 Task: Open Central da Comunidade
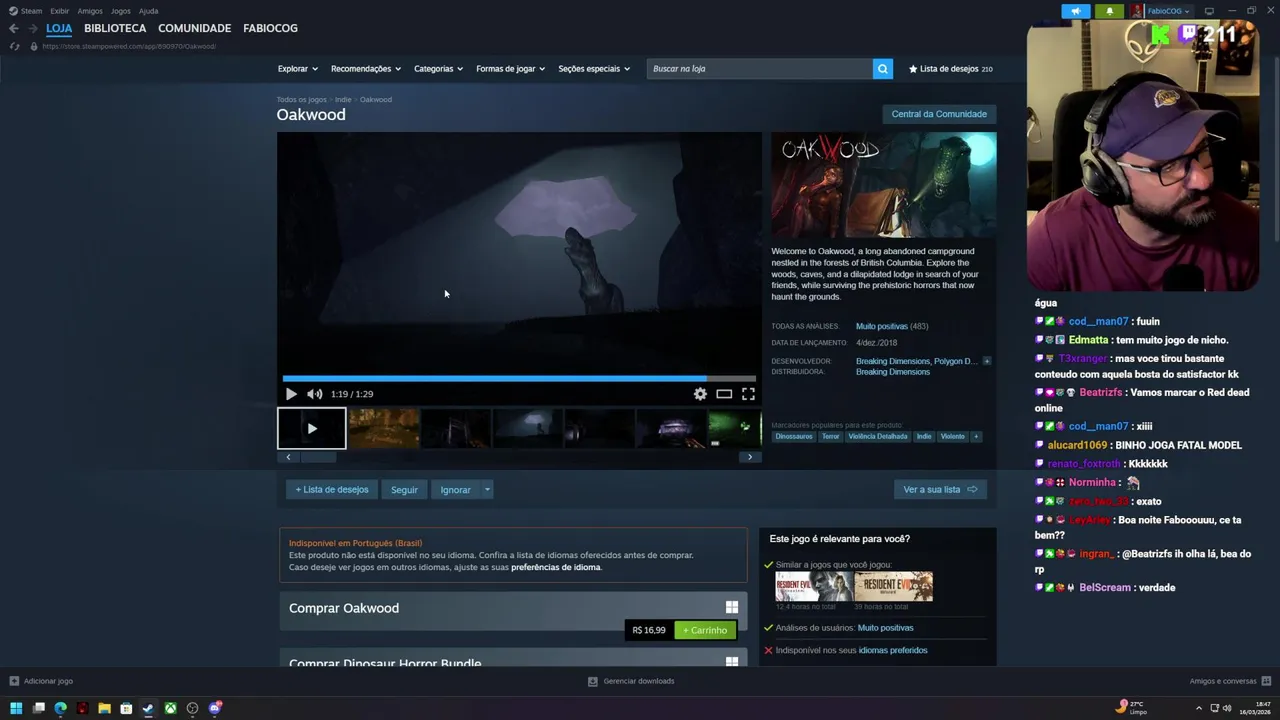click(939, 114)
